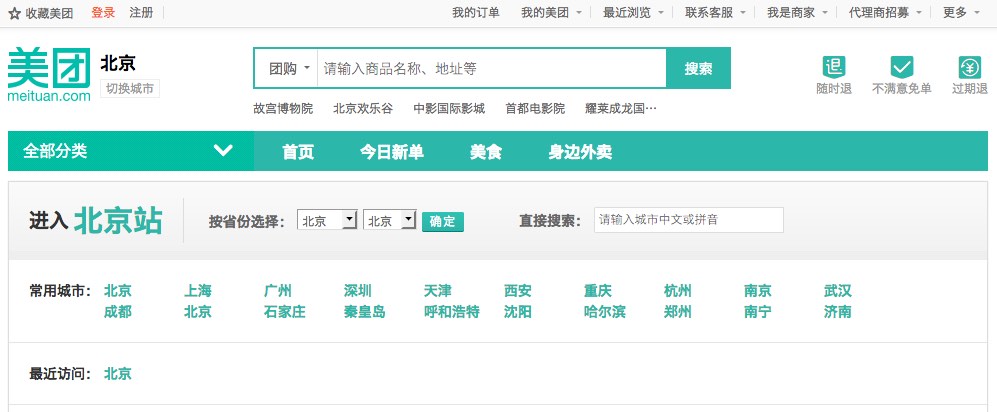Open the province select showing 北京
Viewport: 997px width, 412px height.
327,221
